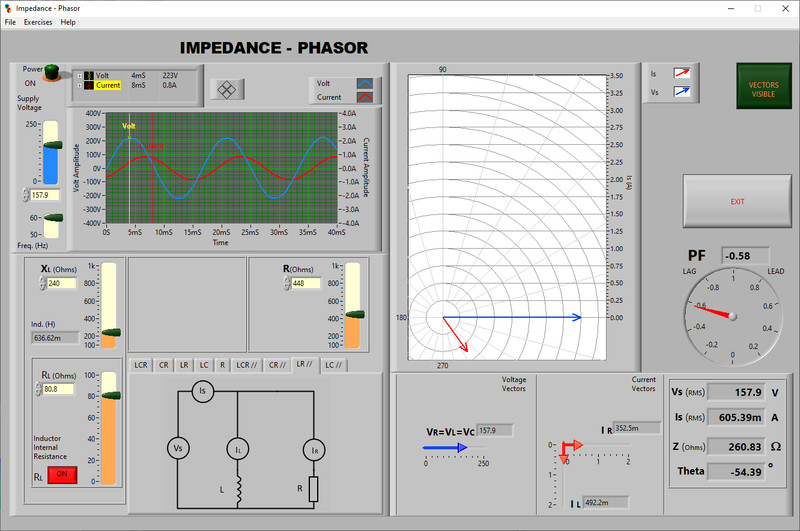Toggle the green Power ON switch

[52, 72]
